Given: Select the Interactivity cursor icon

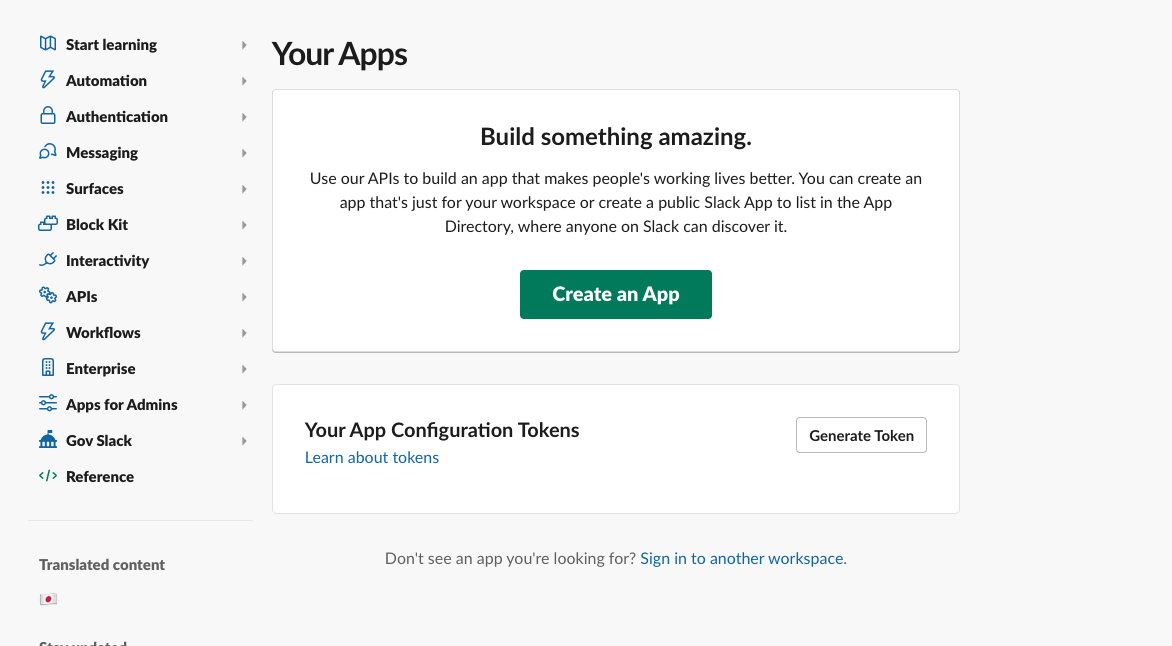Looking at the screenshot, I should (48, 260).
